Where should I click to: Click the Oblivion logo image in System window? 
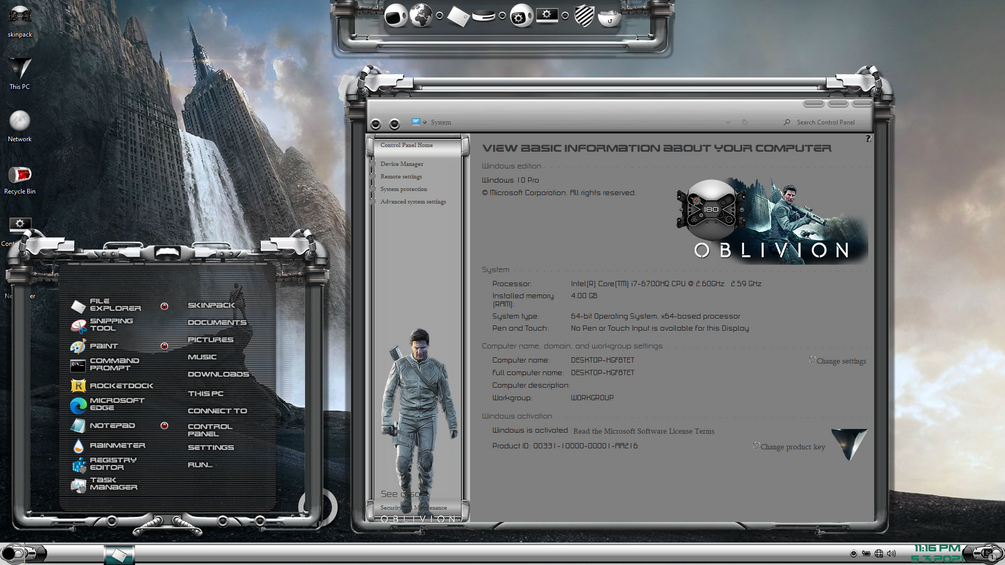772,221
